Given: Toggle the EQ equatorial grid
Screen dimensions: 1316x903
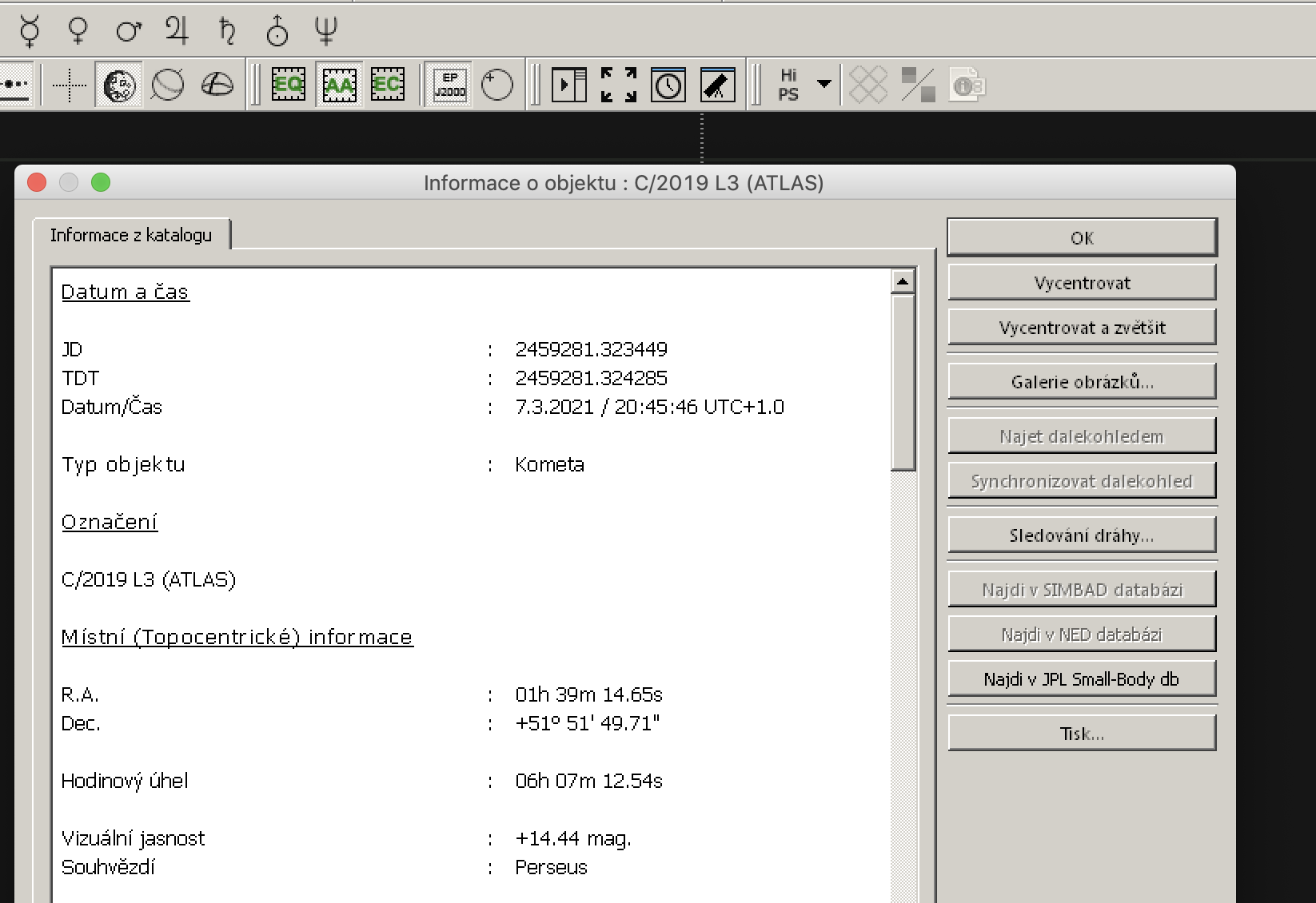Looking at the screenshot, I should tap(289, 85).
